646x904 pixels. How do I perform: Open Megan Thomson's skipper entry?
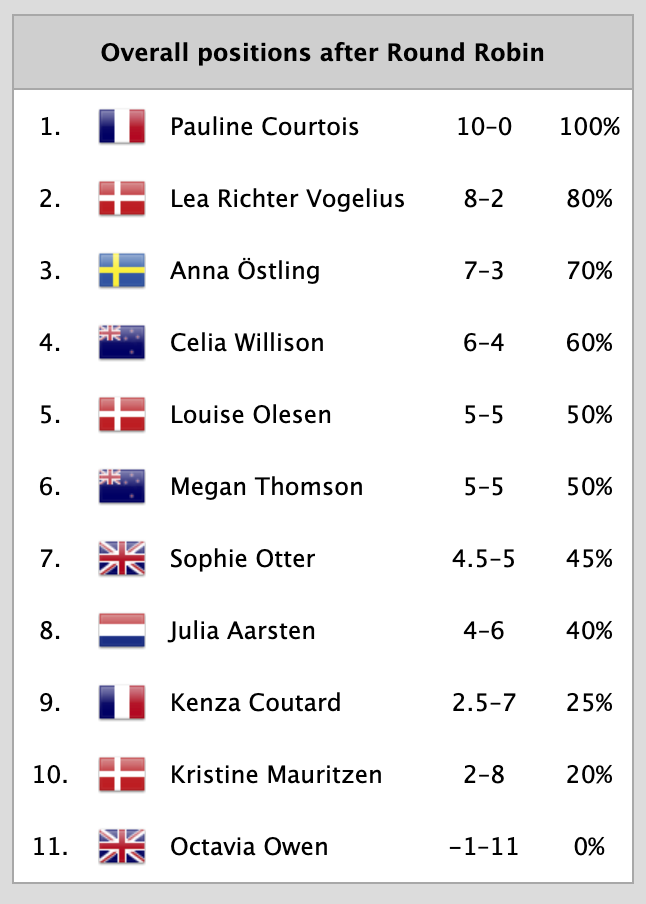[x=266, y=487]
